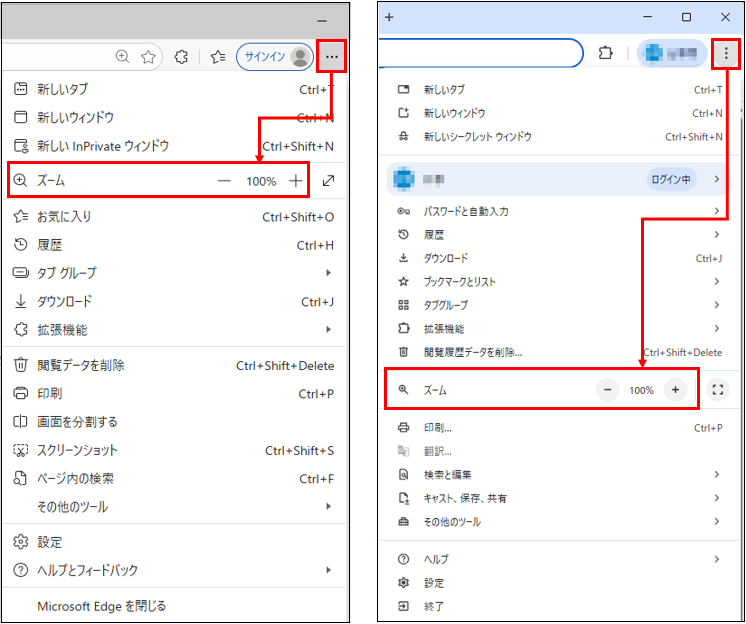Screen dimensions: 746x624
Task: Click Edge address bar zoom magnifier icon
Action: tap(123, 57)
